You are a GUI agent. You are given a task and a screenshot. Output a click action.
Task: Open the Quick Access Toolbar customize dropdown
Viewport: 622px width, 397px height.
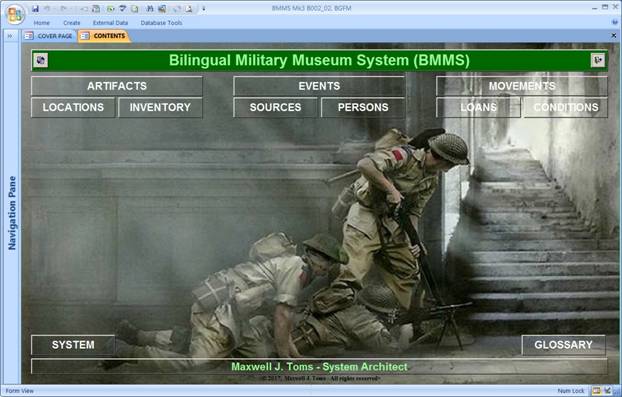[x=204, y=8]
